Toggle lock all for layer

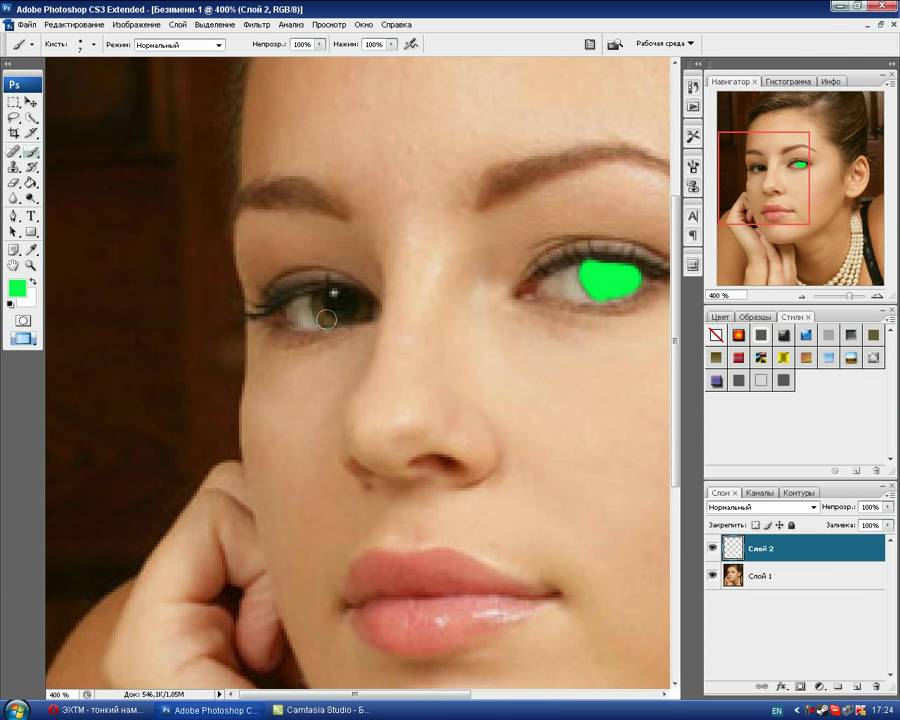792,525
